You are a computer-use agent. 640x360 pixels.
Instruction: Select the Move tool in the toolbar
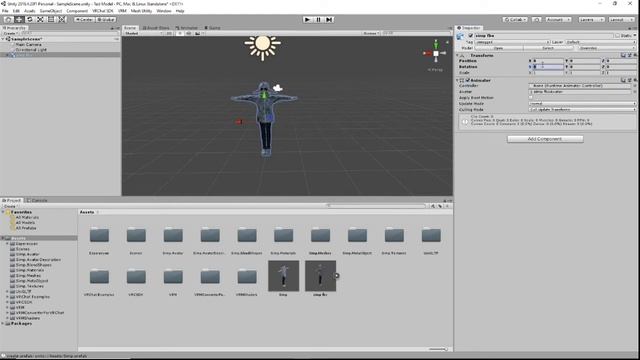click(x=19, y=20)
